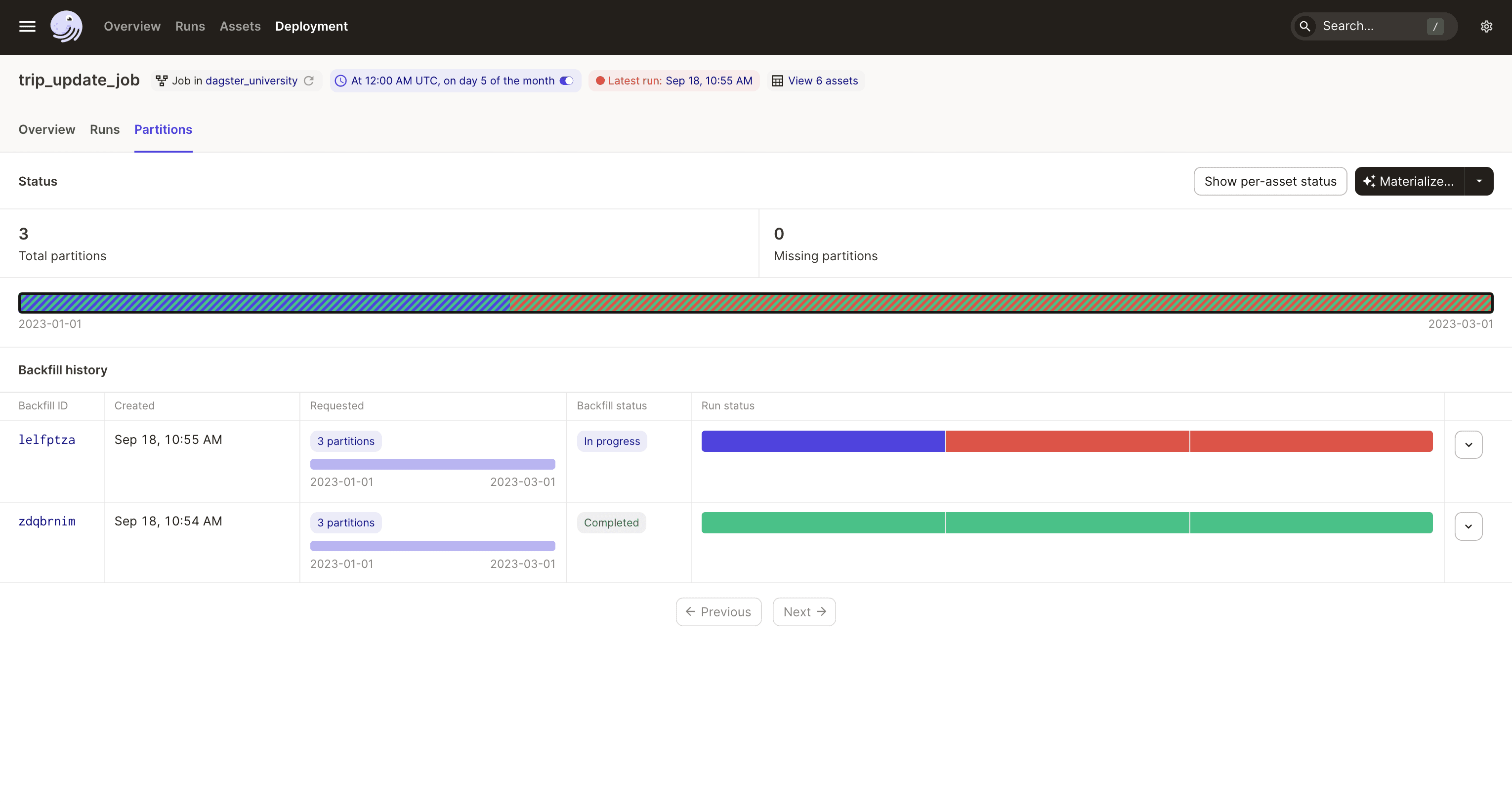Image resolution: width=1512 pixels, height=802 pixels.
Task: Open the user settings gear
Action: point(1486,26)
